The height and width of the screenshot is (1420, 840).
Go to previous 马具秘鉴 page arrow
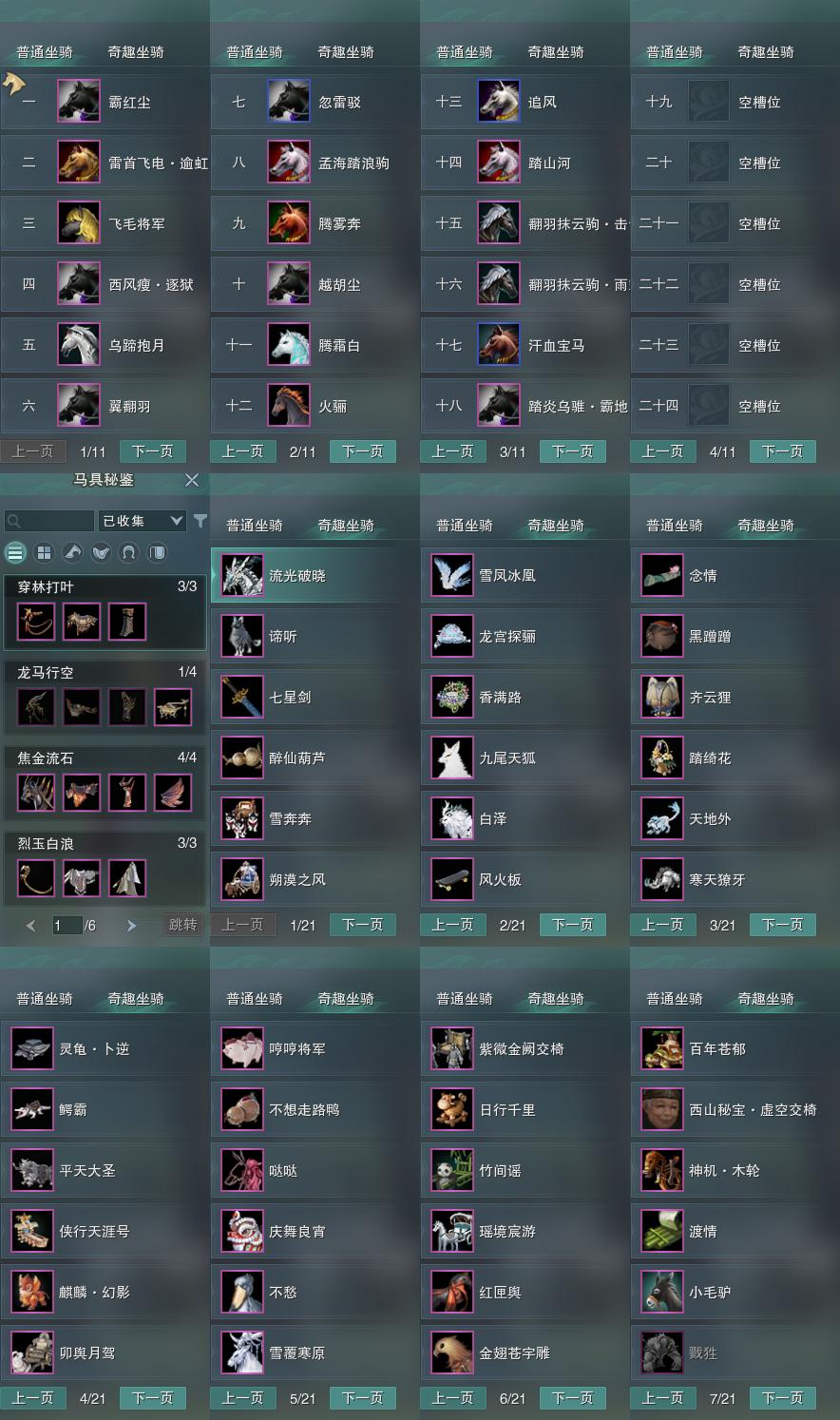31,926
